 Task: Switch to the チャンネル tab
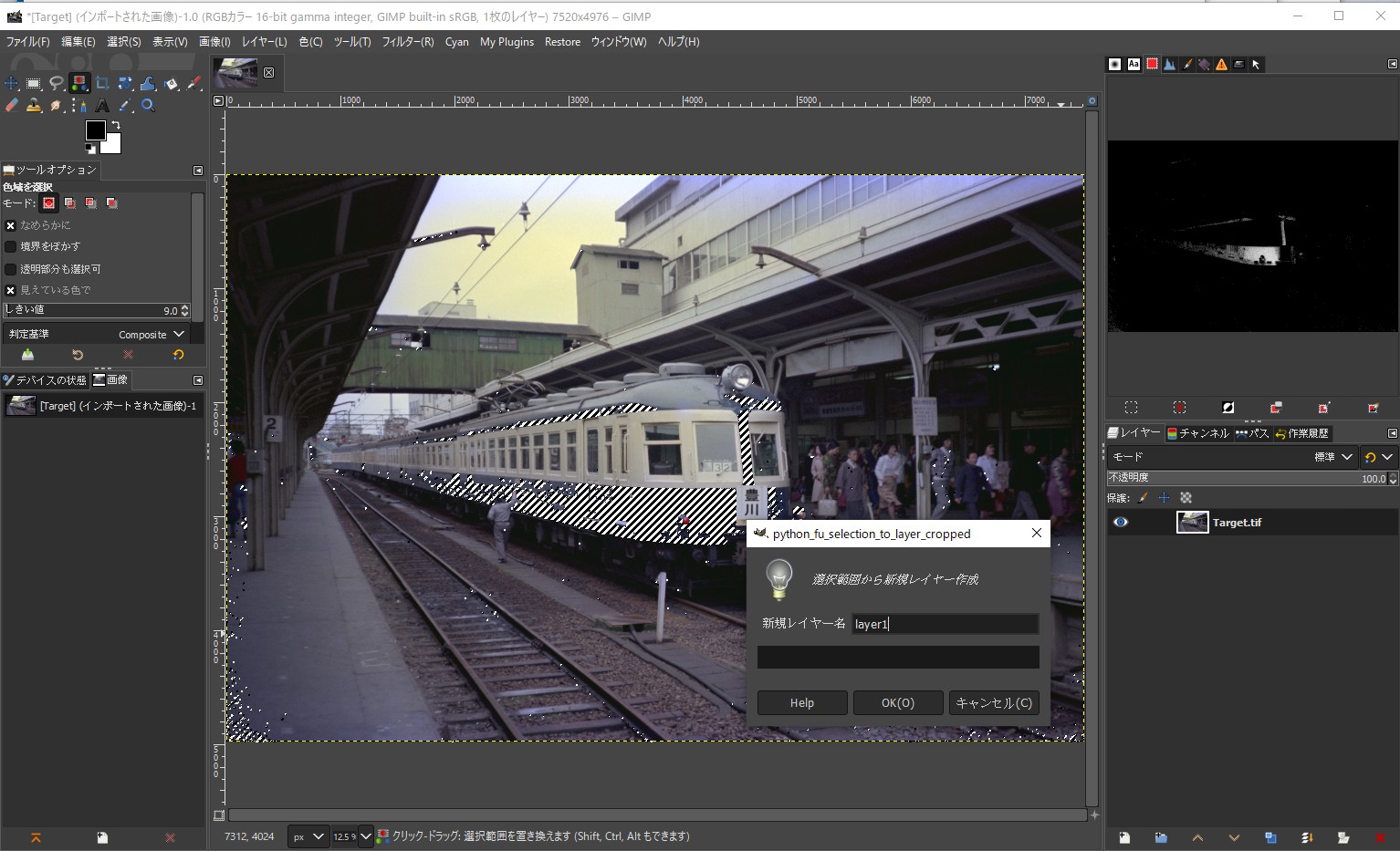click(x=1197, y=433)
